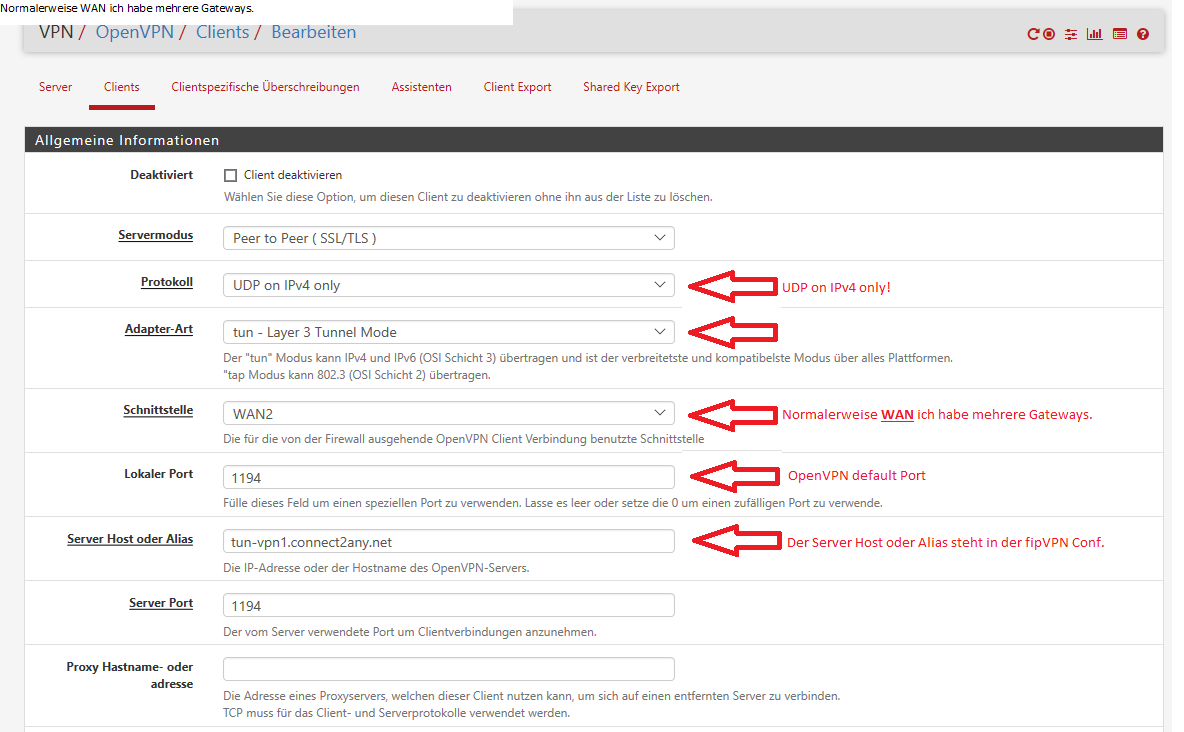Click the OpenVPN breadcrumb link

pyautogui.click(x=134, y=32)
